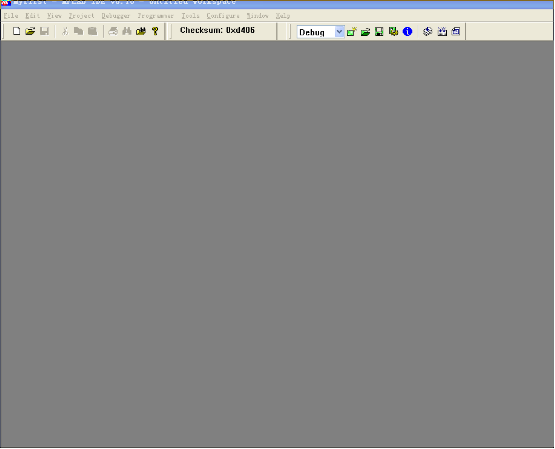Click the blue info circle icon
Viewport: 555px width, 449px height.
coord(407,32)
